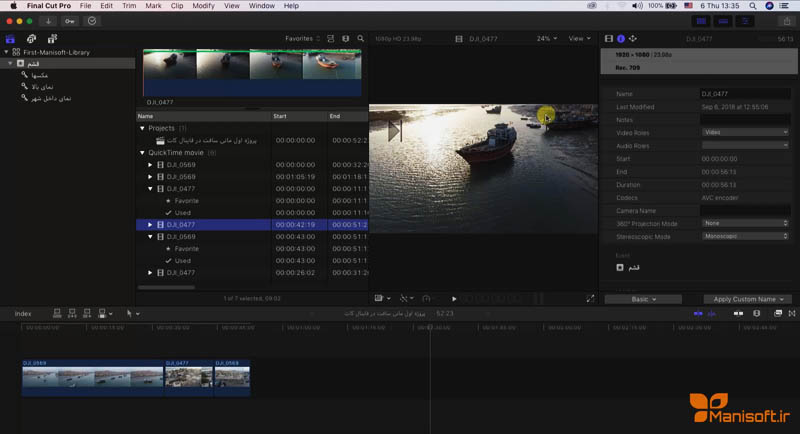Open the Basic metadata view dropdown
The height and width of the screenshot is (434, 800).
point(643,299)
